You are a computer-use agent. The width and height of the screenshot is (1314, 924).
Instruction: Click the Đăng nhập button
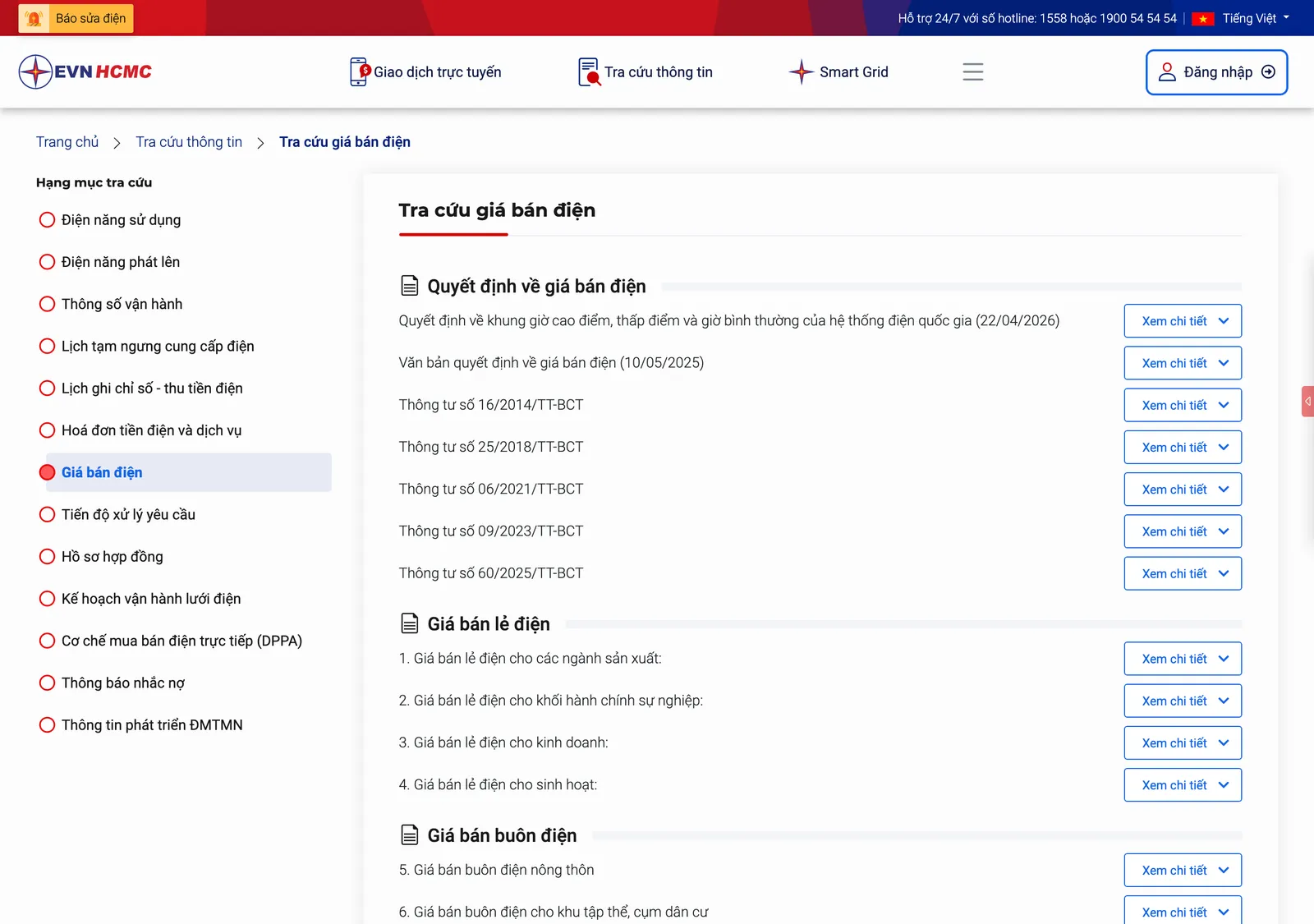click(x=1216, y=72)
